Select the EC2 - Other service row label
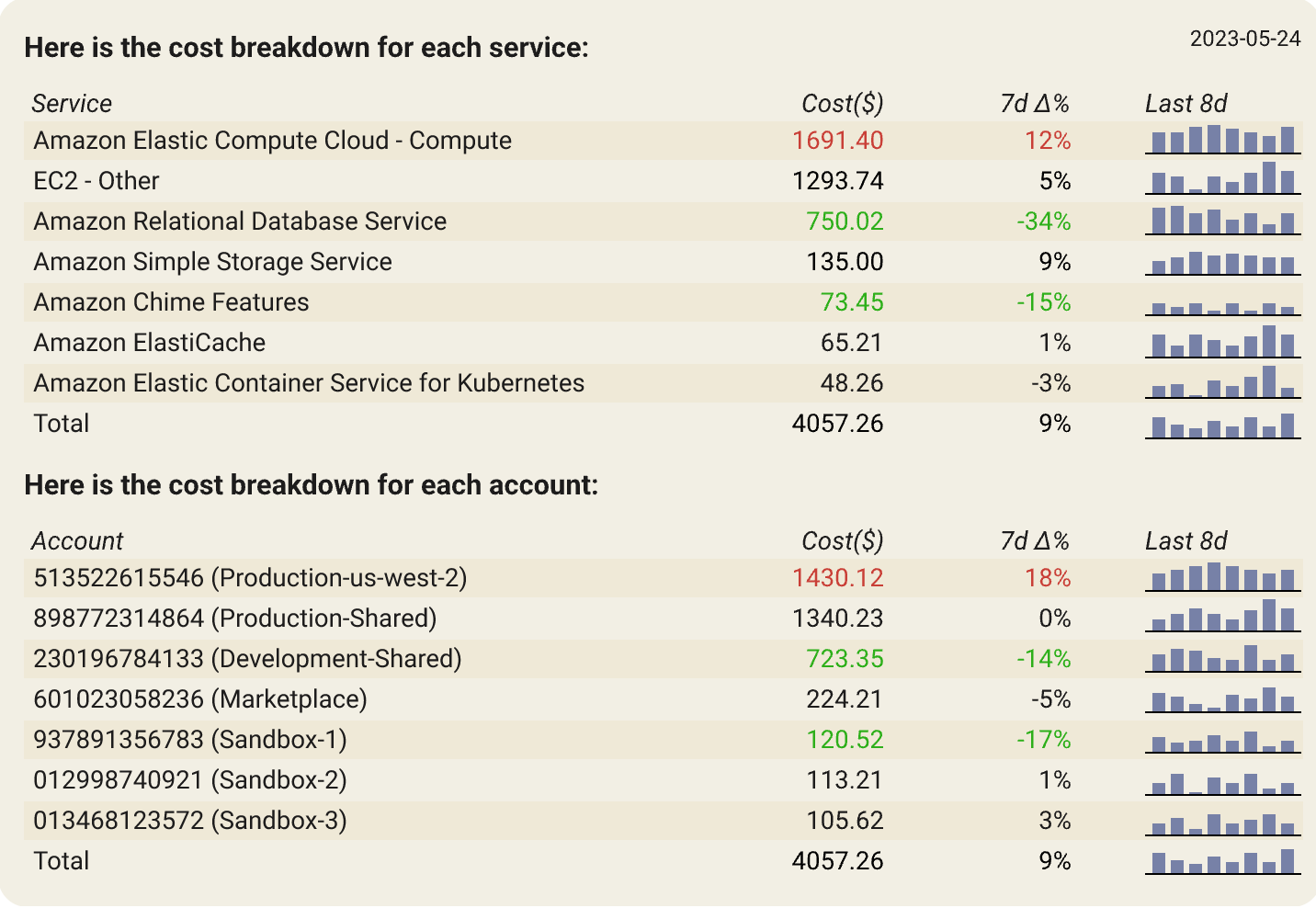This screenshot has width=1316, height=908. (96, 181)
